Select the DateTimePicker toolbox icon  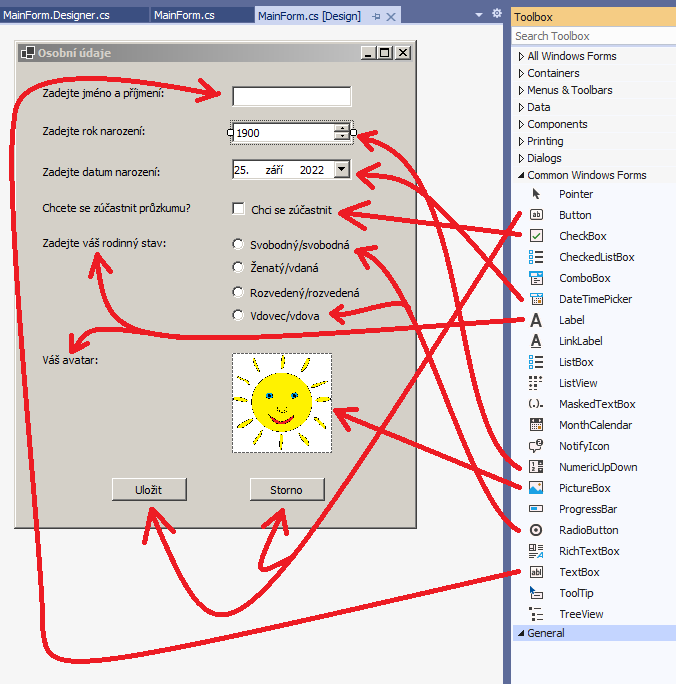pos(536,299)
